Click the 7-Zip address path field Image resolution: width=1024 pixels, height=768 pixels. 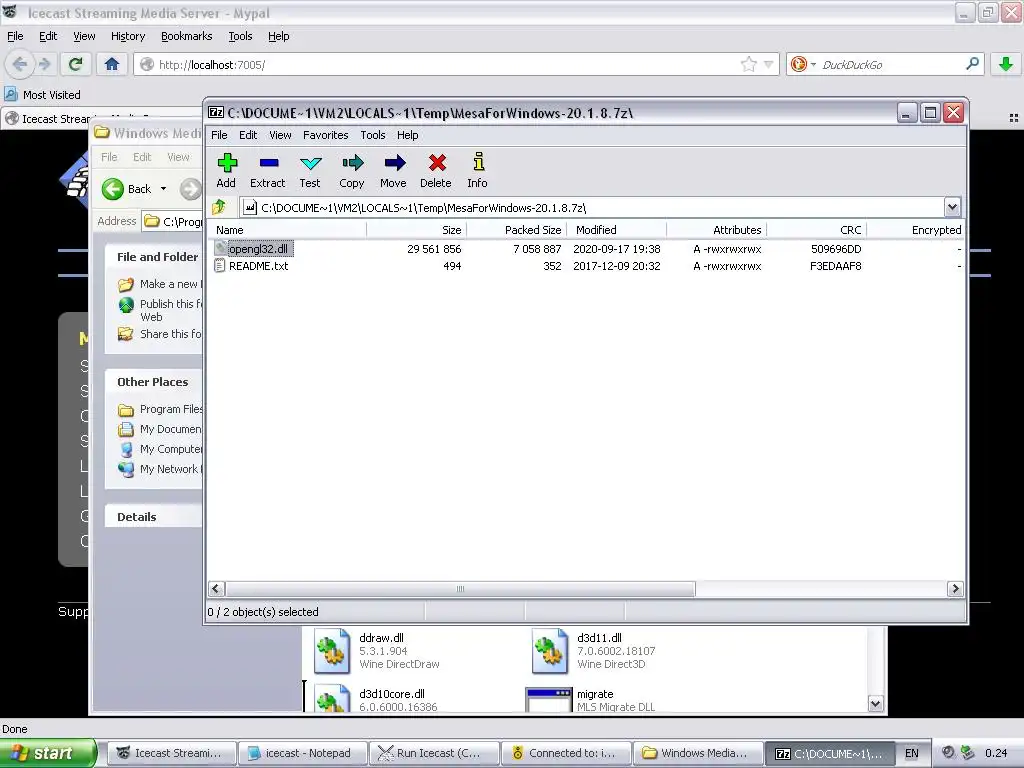point(593,208)
